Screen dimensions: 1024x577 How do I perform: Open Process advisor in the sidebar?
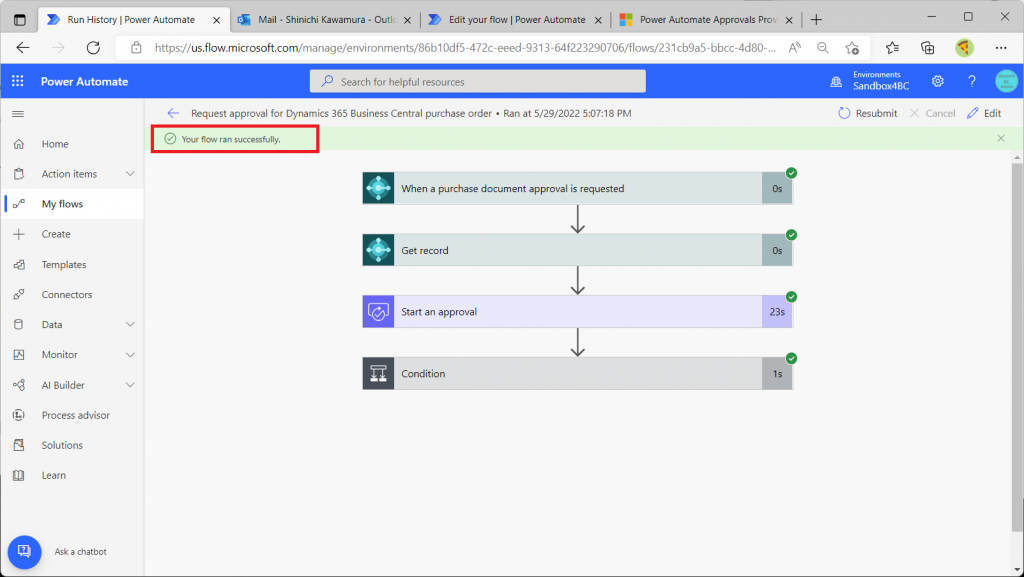(x=72, y=415)
